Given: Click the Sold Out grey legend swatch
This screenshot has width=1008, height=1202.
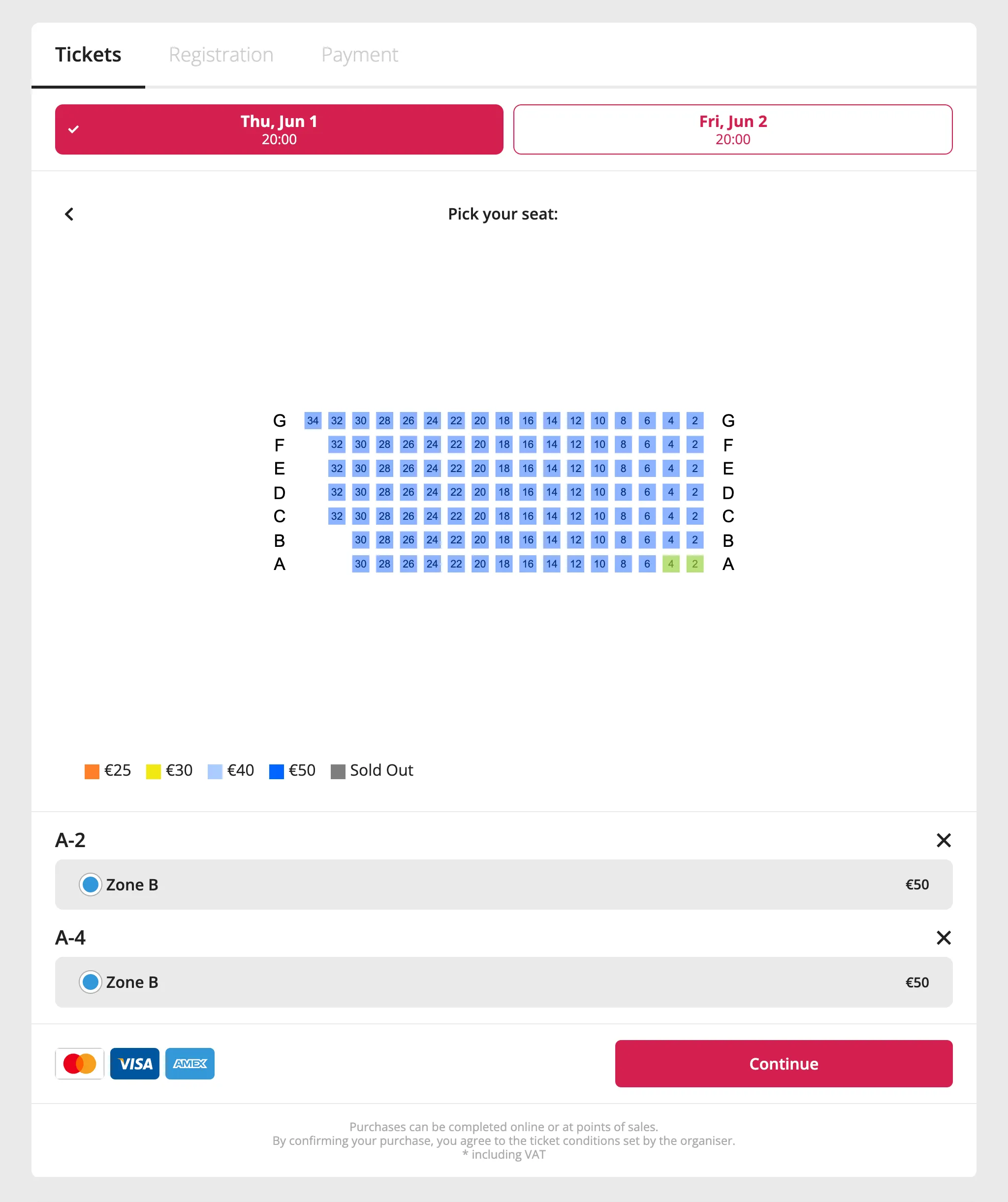Looking at the screenshot, I should [338, 771].
